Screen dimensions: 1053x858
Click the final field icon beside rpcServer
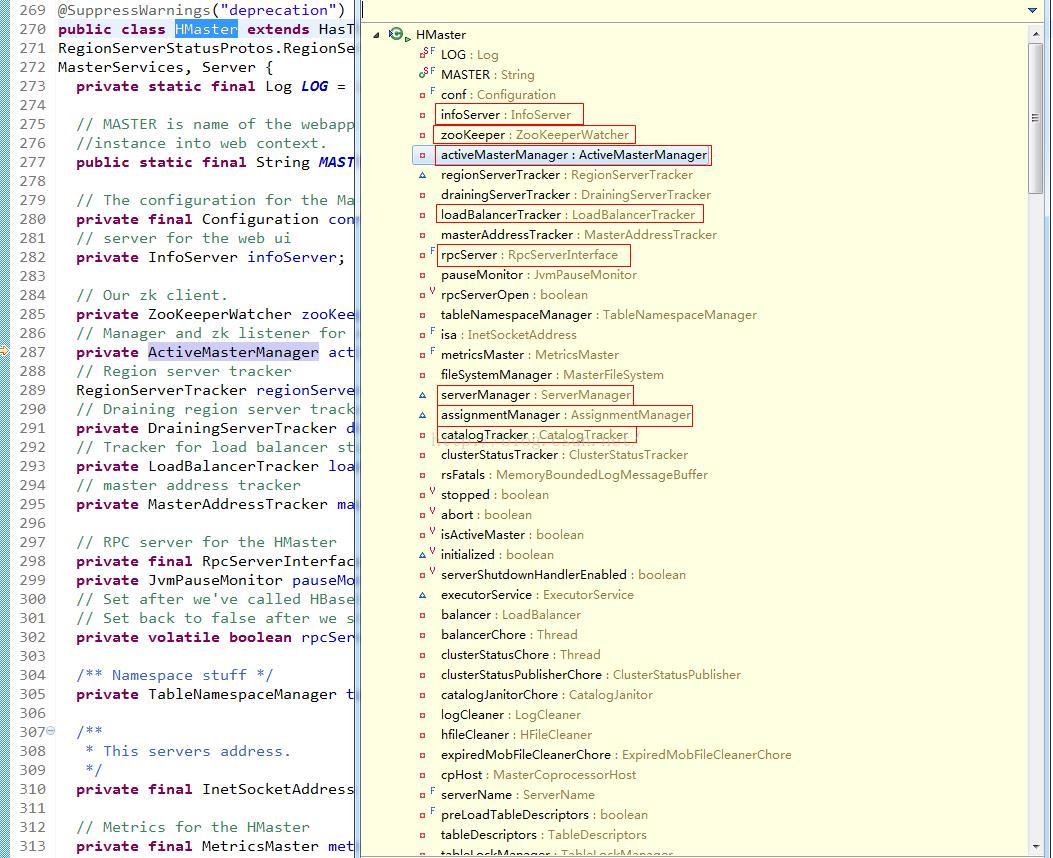point(426,254)
